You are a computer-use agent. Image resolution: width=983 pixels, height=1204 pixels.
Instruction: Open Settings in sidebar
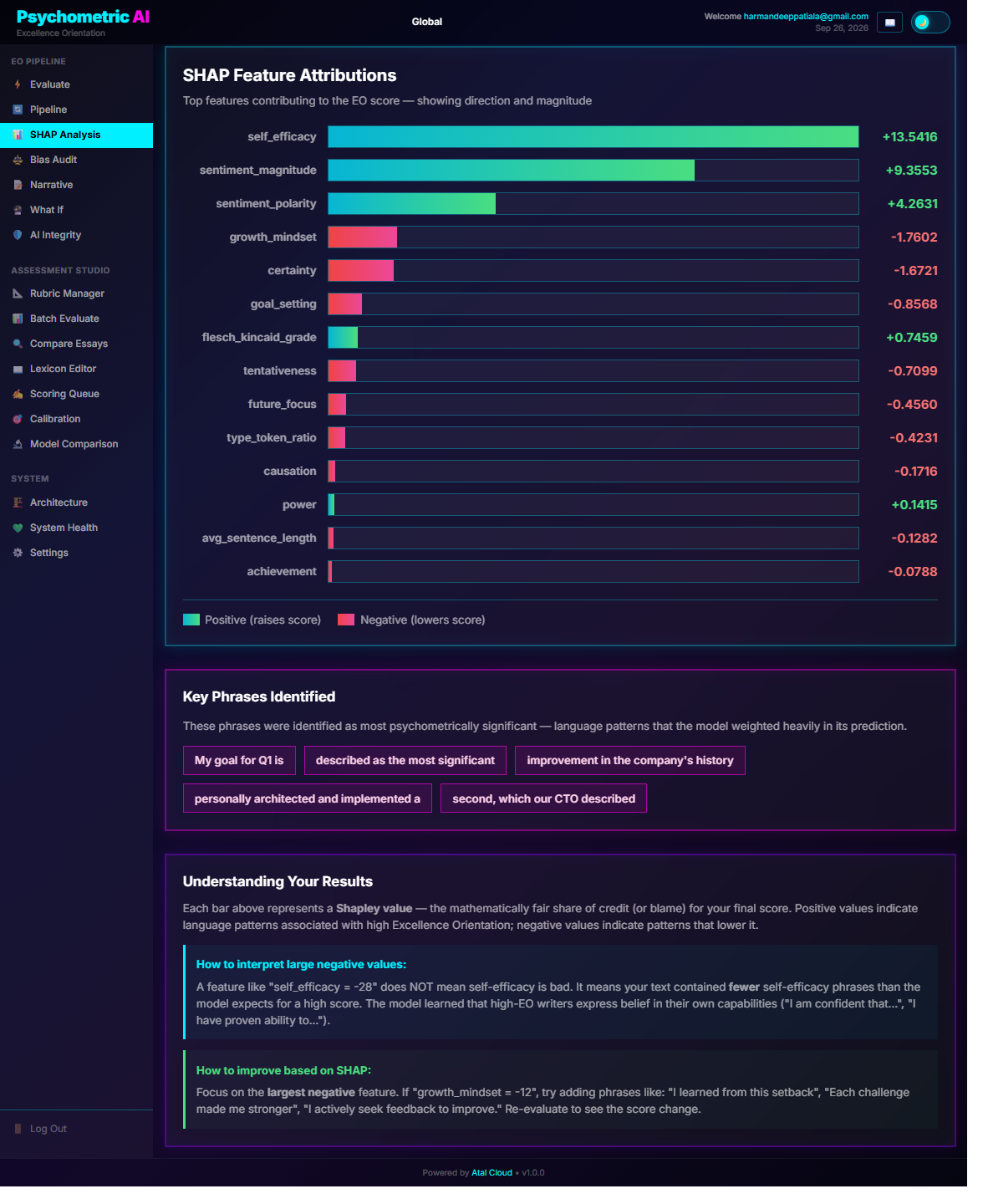click(x=76, y=553)
